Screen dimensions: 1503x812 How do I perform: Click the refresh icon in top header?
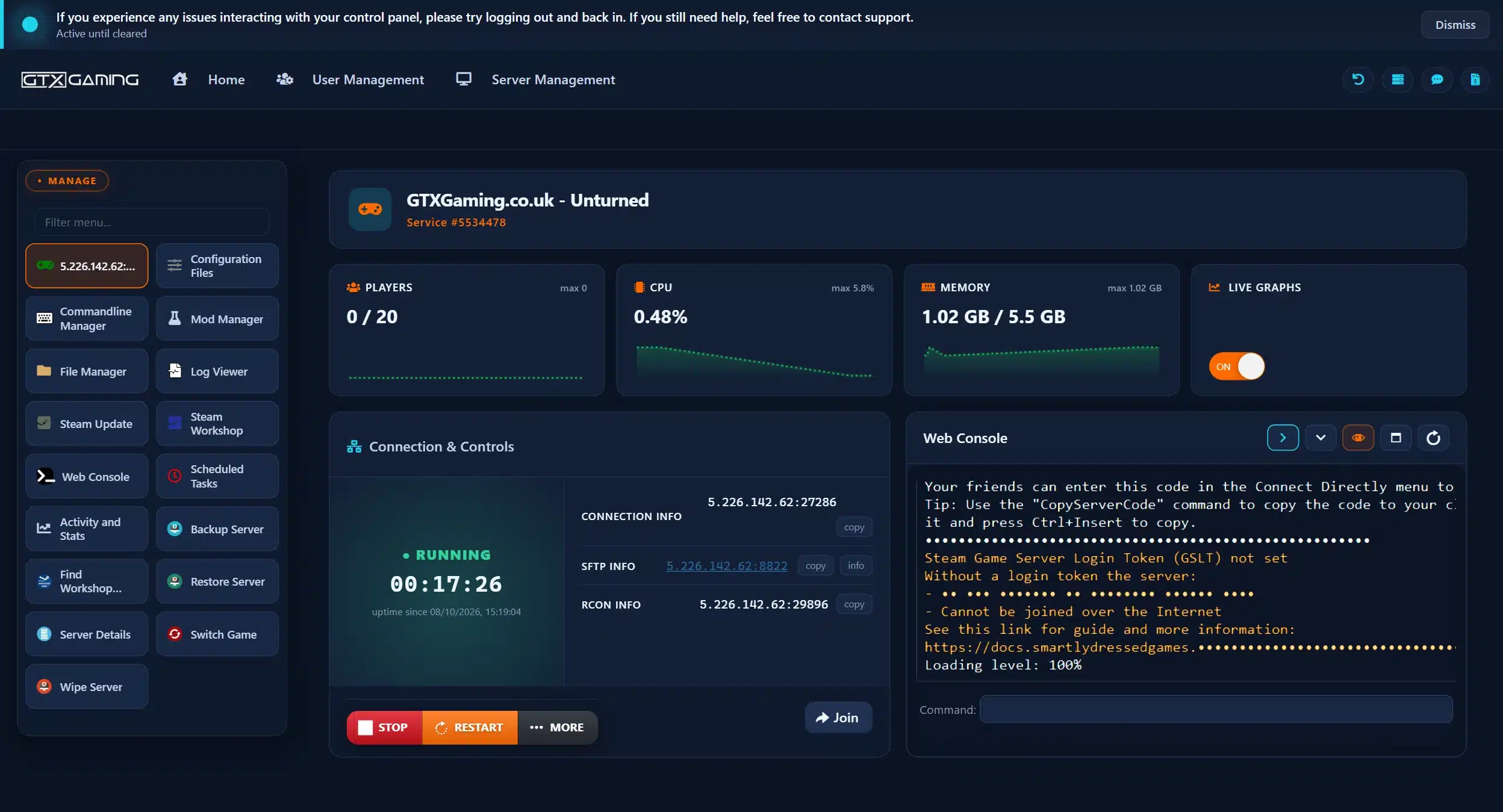1358,79
